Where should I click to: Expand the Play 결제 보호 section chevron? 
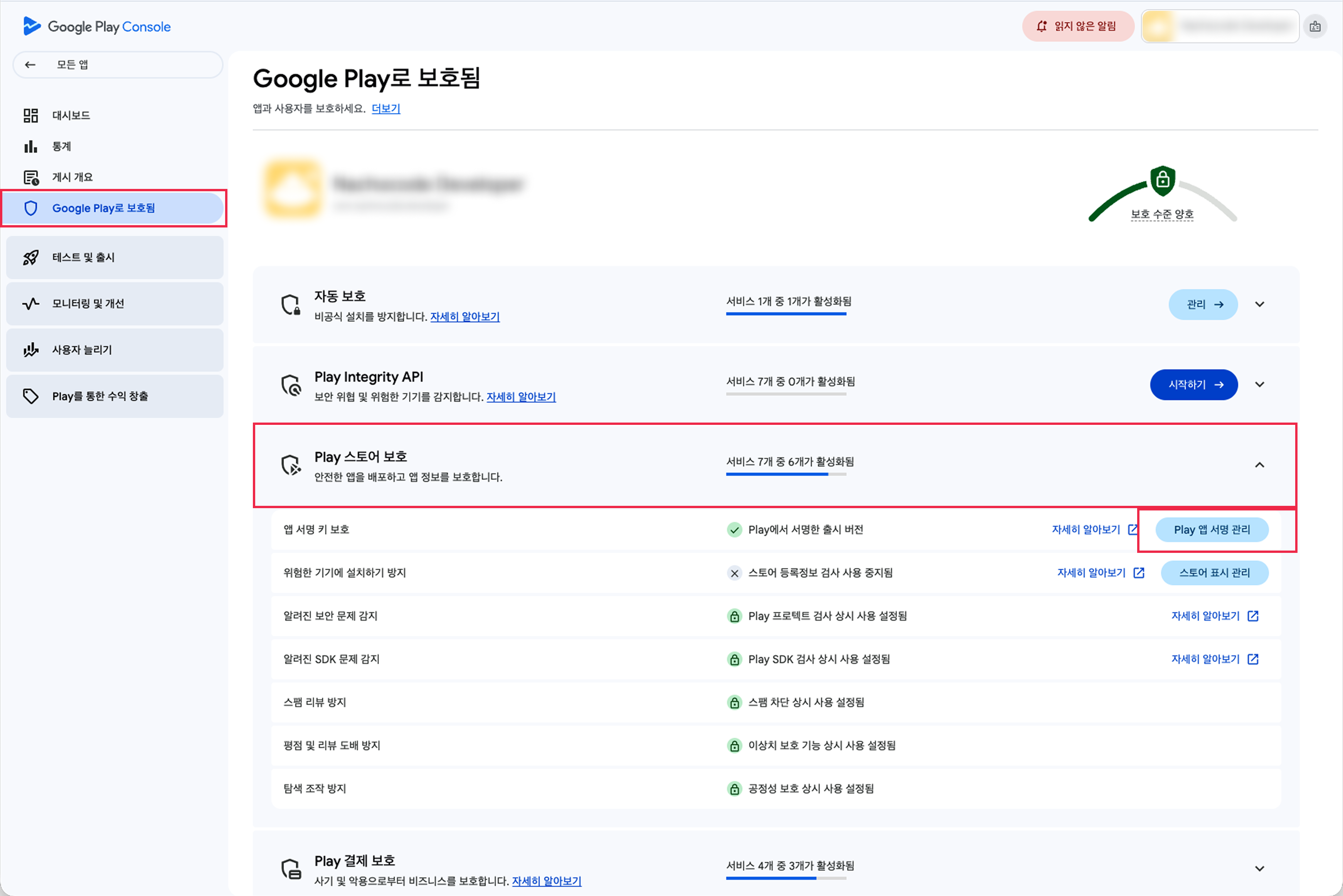pos(1260,869)
